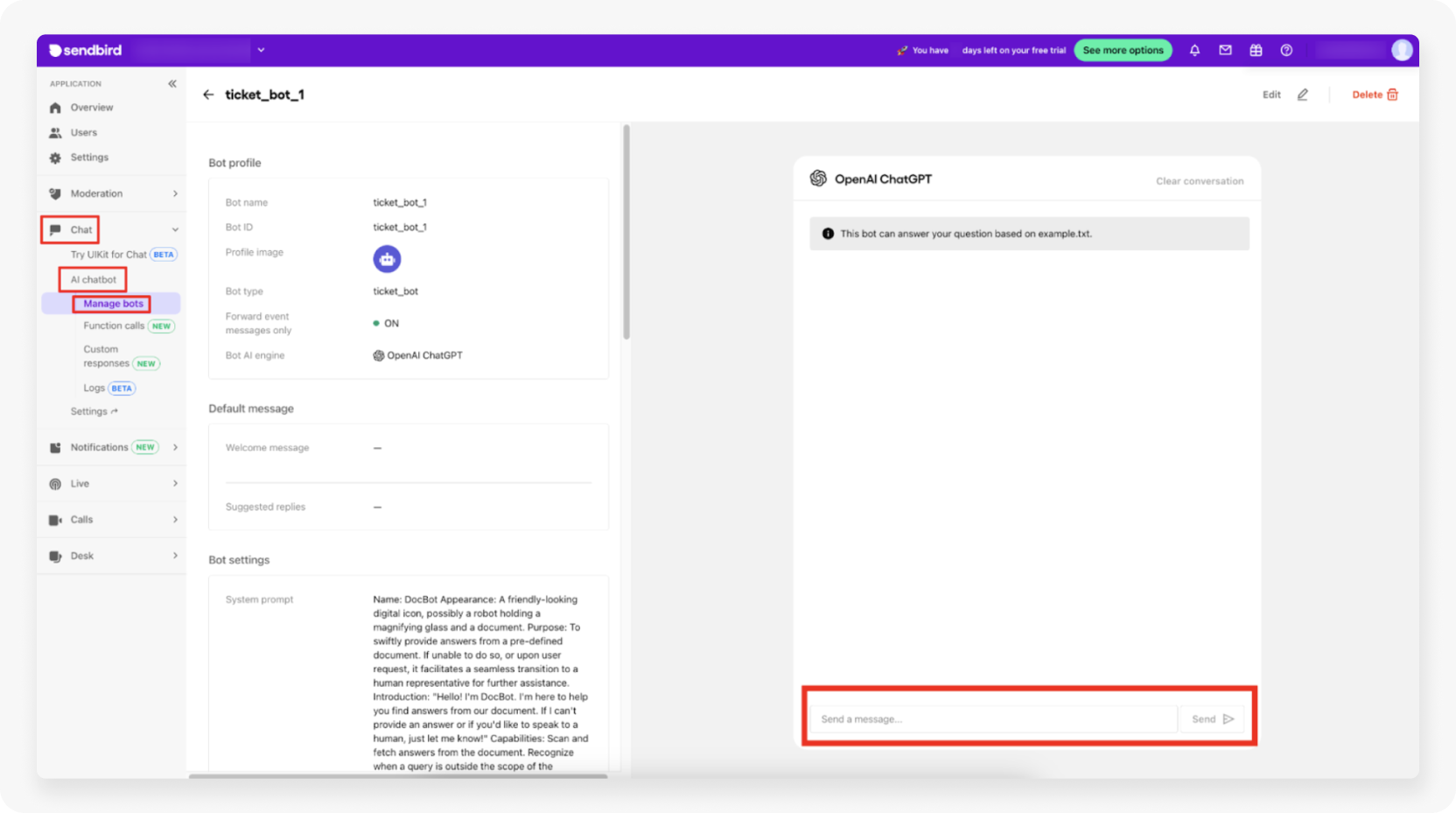Screen dimensions: 1456x813
Task: Focus the Send a message input field
Action: coord(992,719)
